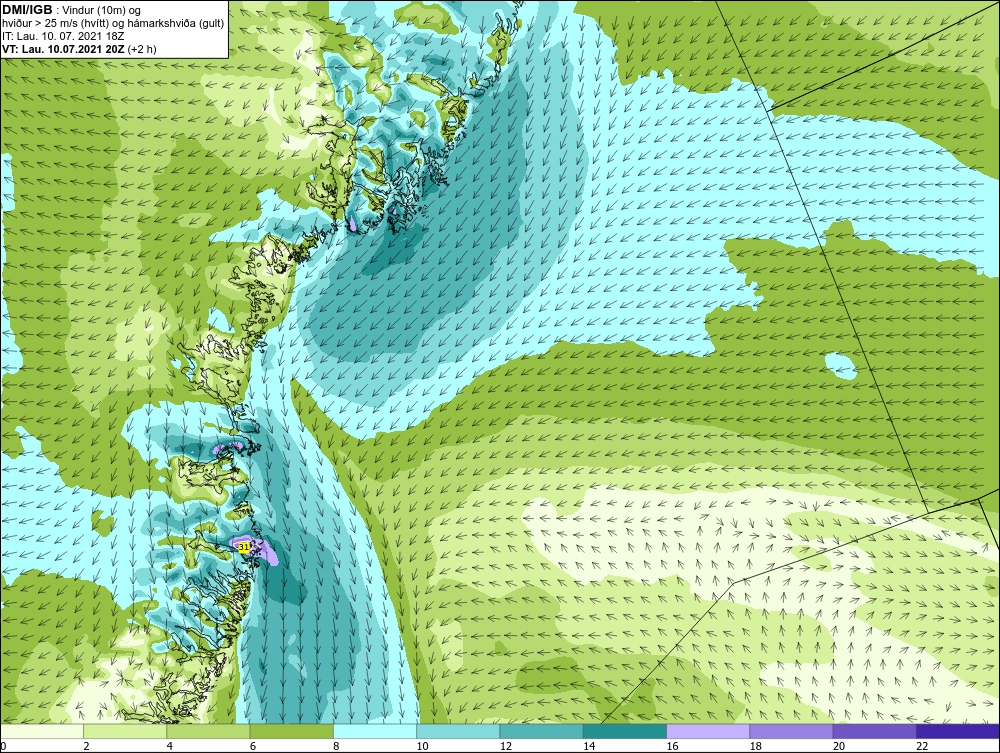Image resolution: width=1000 pixels, height=753 pixels.
Task: Click the 16-18 m/s lavender legend swatch
Action: tap(708, 731)
